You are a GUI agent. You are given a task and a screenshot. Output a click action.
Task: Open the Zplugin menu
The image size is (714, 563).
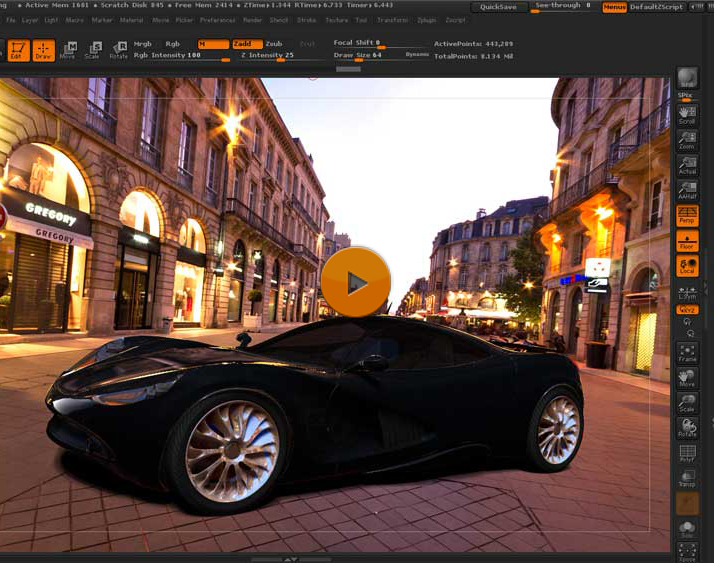point(427,20)
